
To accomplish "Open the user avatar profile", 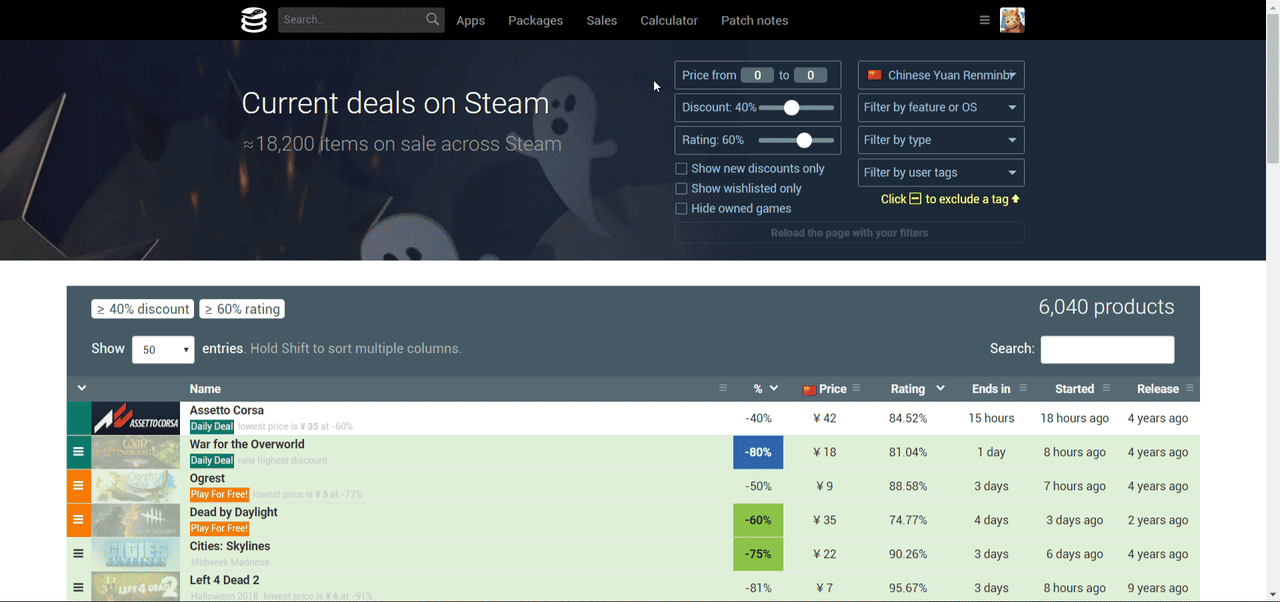I will click(1012, 20).
